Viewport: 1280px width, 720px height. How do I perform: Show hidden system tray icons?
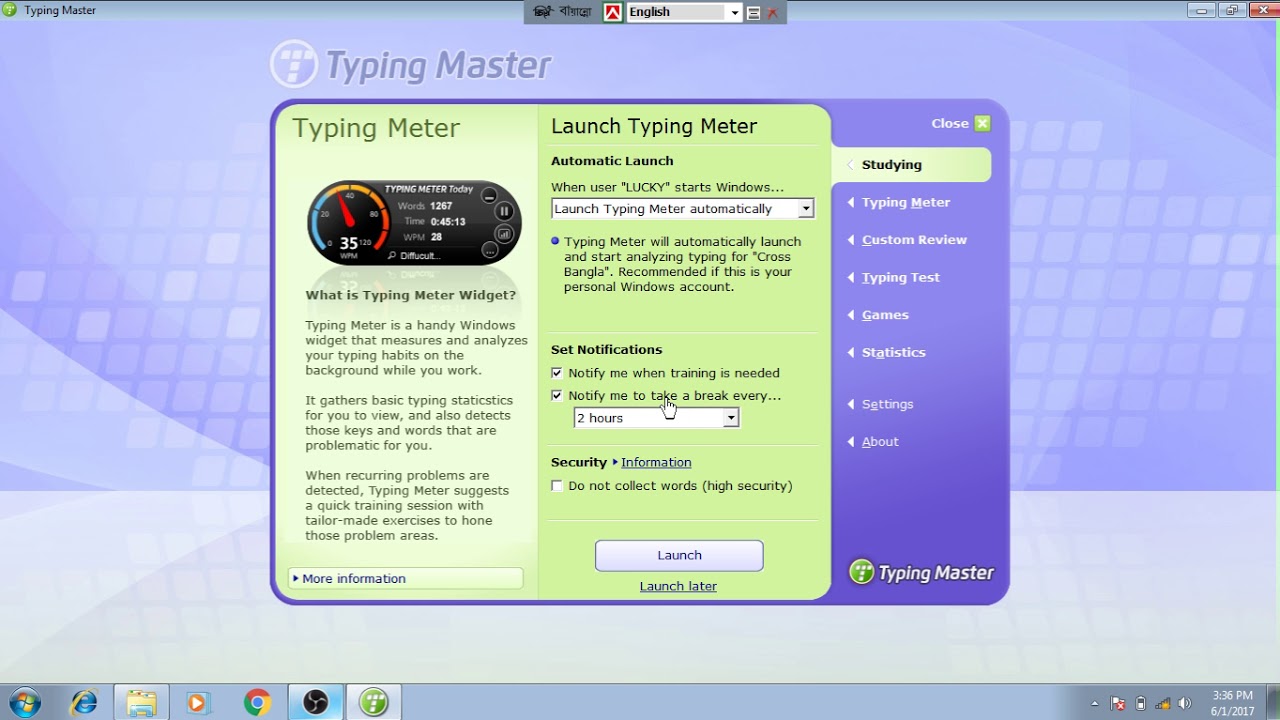(x=1095, y=704)
